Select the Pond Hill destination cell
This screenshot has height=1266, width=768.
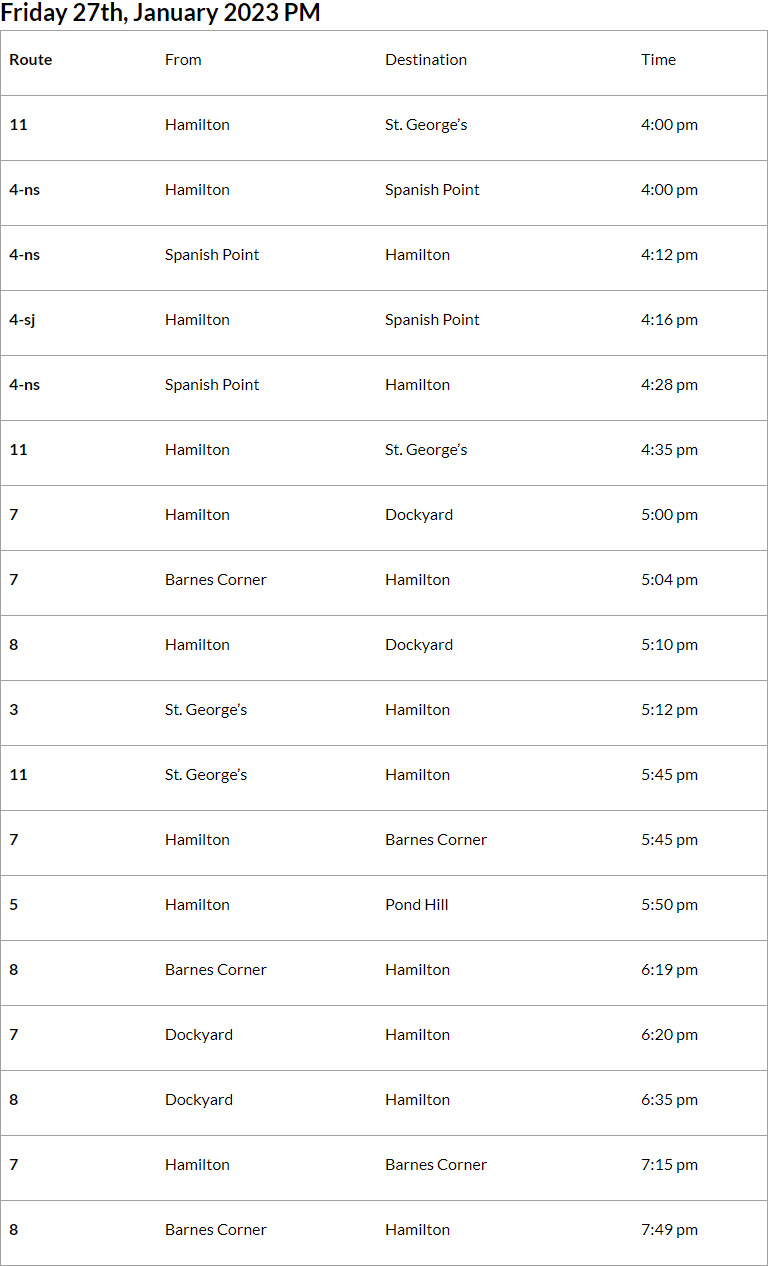[416, 905]
